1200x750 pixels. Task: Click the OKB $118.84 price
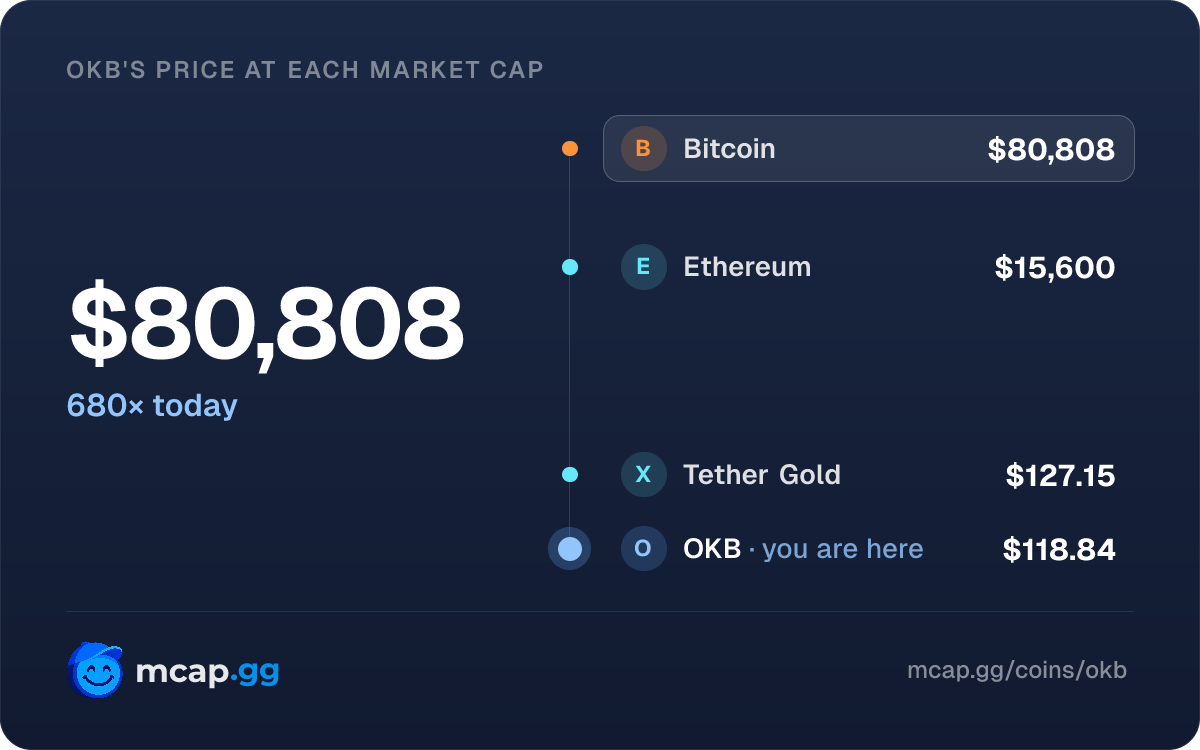point(1059,549)
